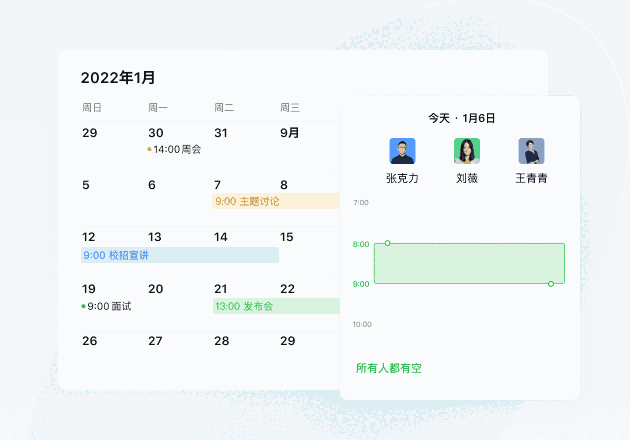Click the 2022年1月 month title
The image size is (630, 440).
pyautogui.click(x=118, y=78)
